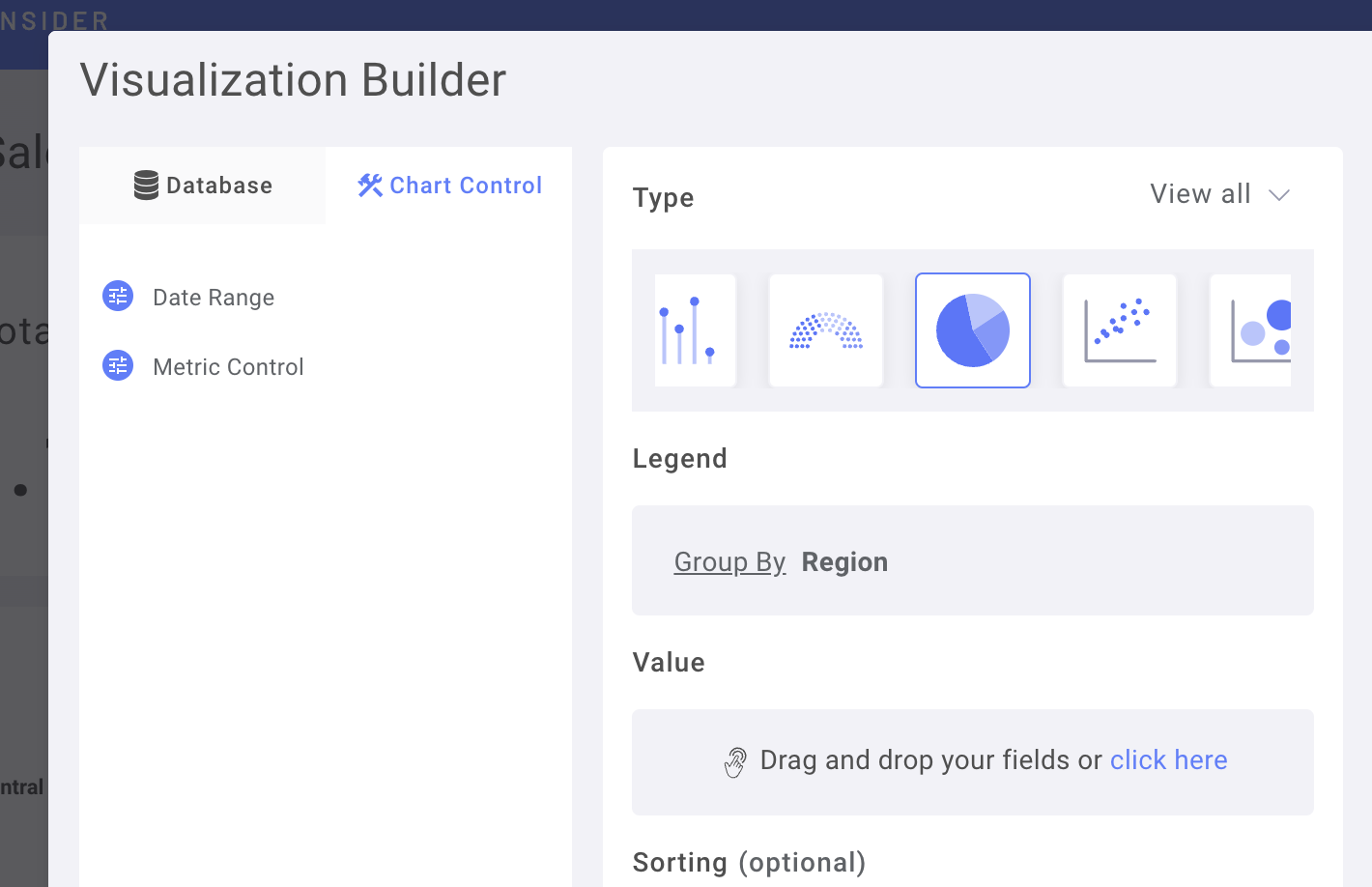The image size is (1372, 887).
Task: Open the Group By field selector
Action: (x=729, y=561)
